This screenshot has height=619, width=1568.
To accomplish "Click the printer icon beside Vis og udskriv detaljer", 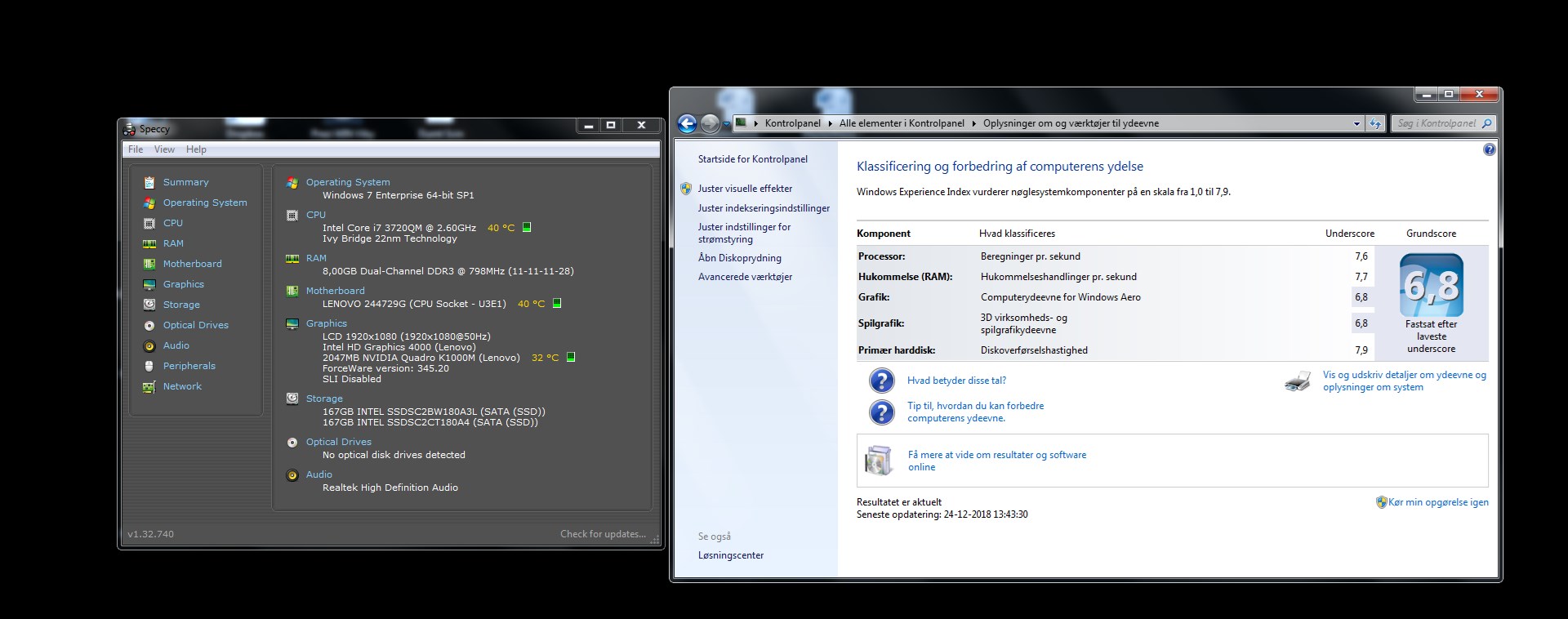I will (x=1297, y=381).
